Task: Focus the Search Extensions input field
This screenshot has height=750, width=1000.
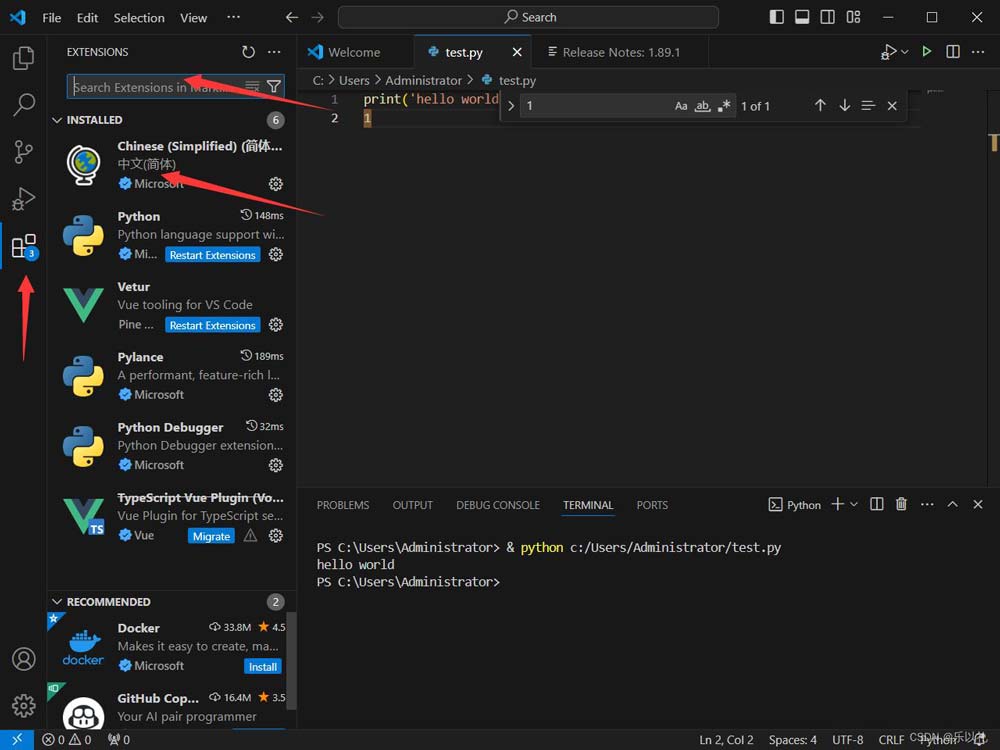Action: click(150, 87)
